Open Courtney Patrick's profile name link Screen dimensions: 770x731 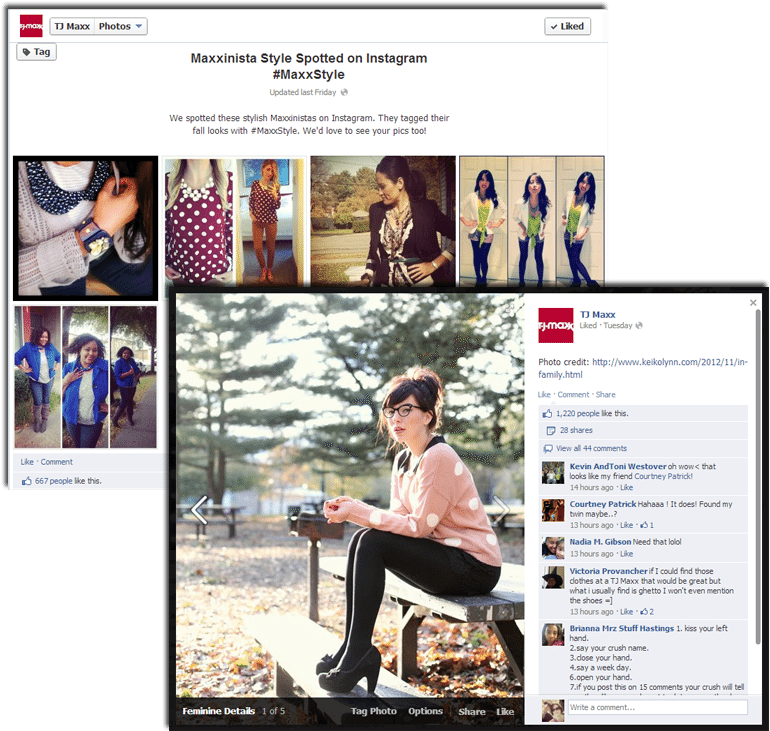tap(603, 504)
